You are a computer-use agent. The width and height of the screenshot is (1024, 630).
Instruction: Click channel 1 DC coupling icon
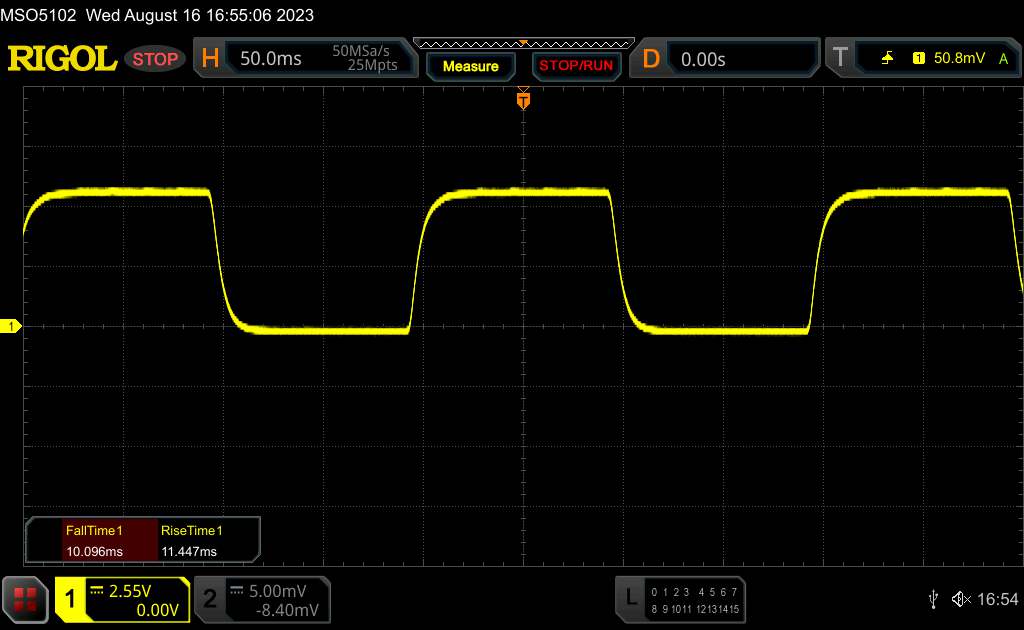tap(96, 591)
